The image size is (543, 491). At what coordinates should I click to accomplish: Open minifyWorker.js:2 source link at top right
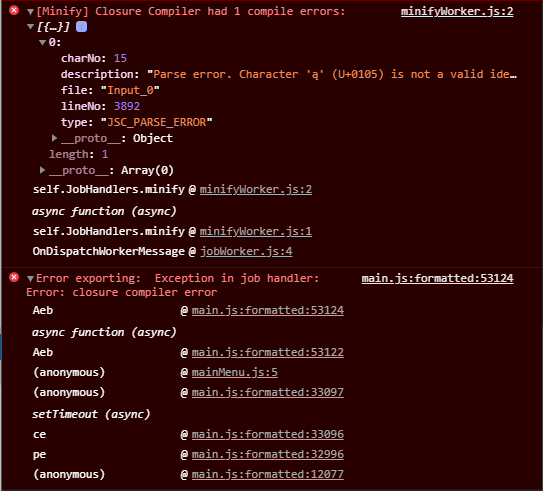pyautogui.click(x=457, y=11)
